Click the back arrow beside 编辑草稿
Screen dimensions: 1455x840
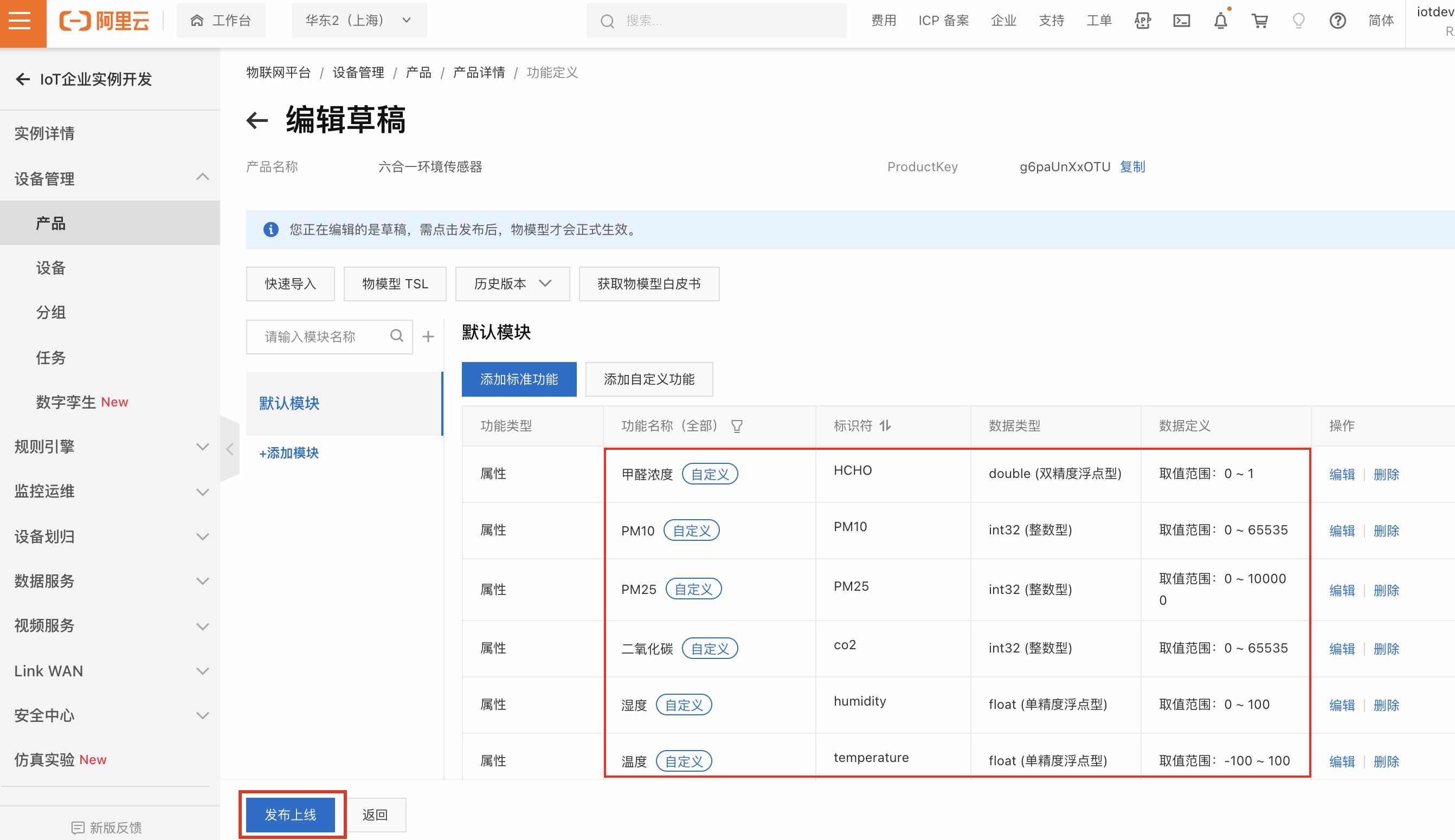coord(257,120)
